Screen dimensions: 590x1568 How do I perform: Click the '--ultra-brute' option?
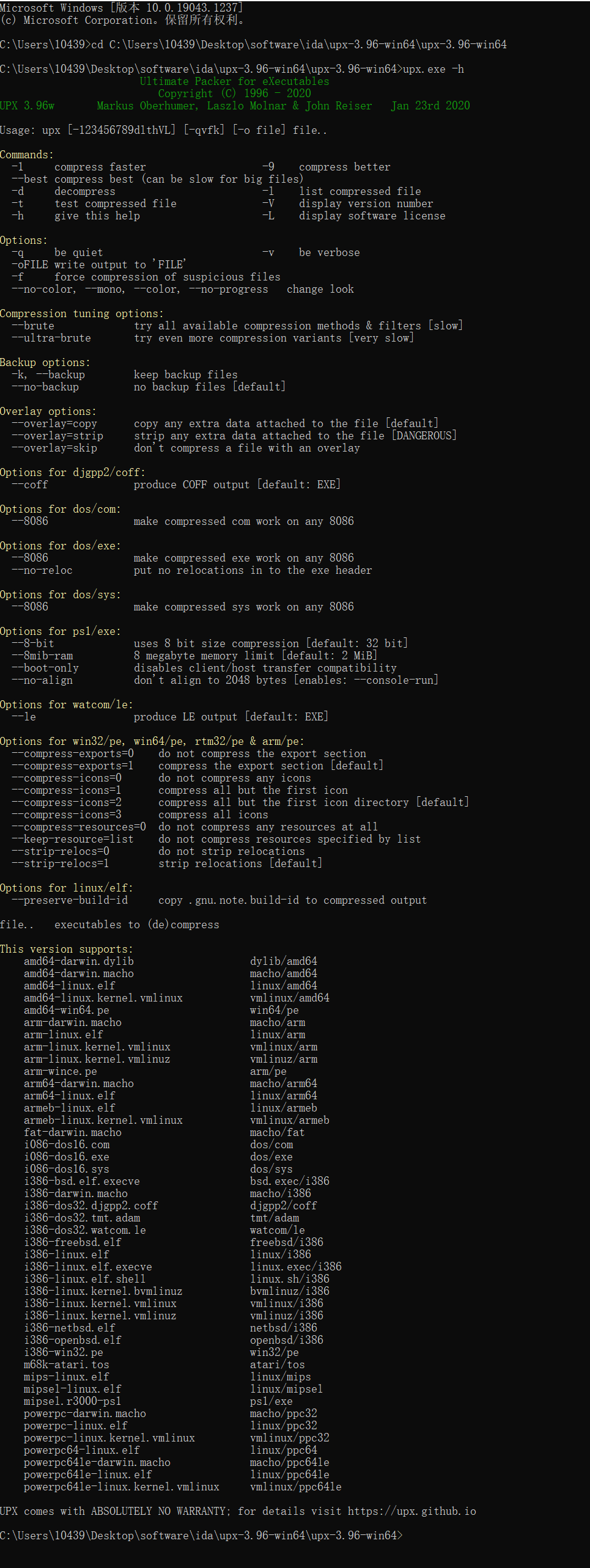(x=51, y=338)
